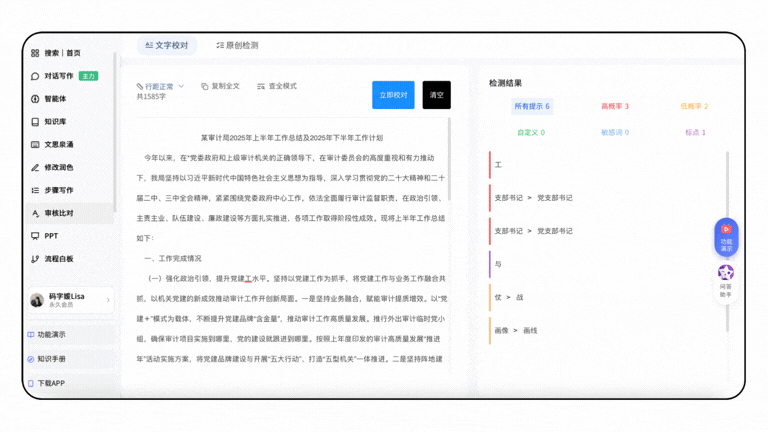Filter results by 高概率 3

pyautogui.click(x=614, y=106)
